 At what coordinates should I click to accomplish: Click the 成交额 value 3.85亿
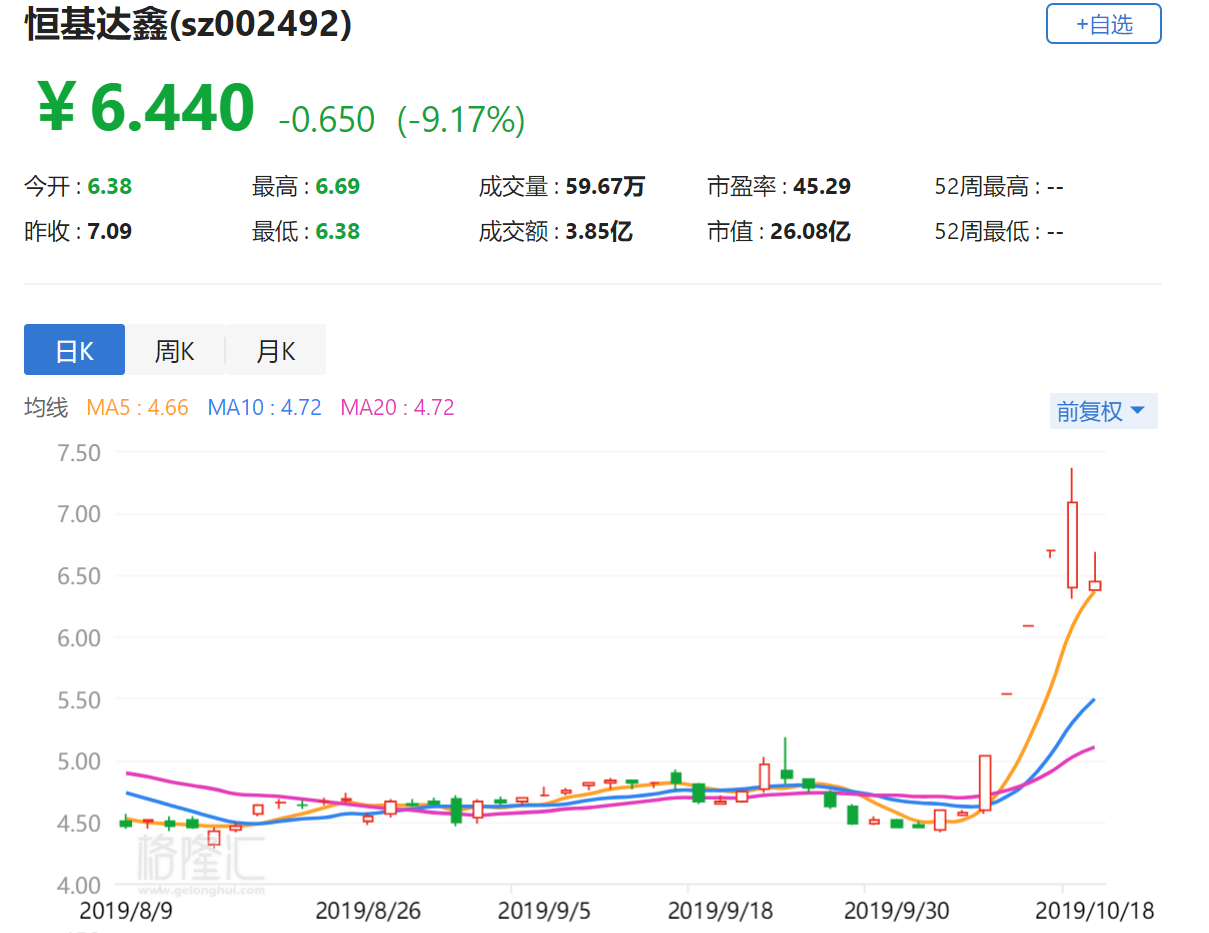point(599,232)
